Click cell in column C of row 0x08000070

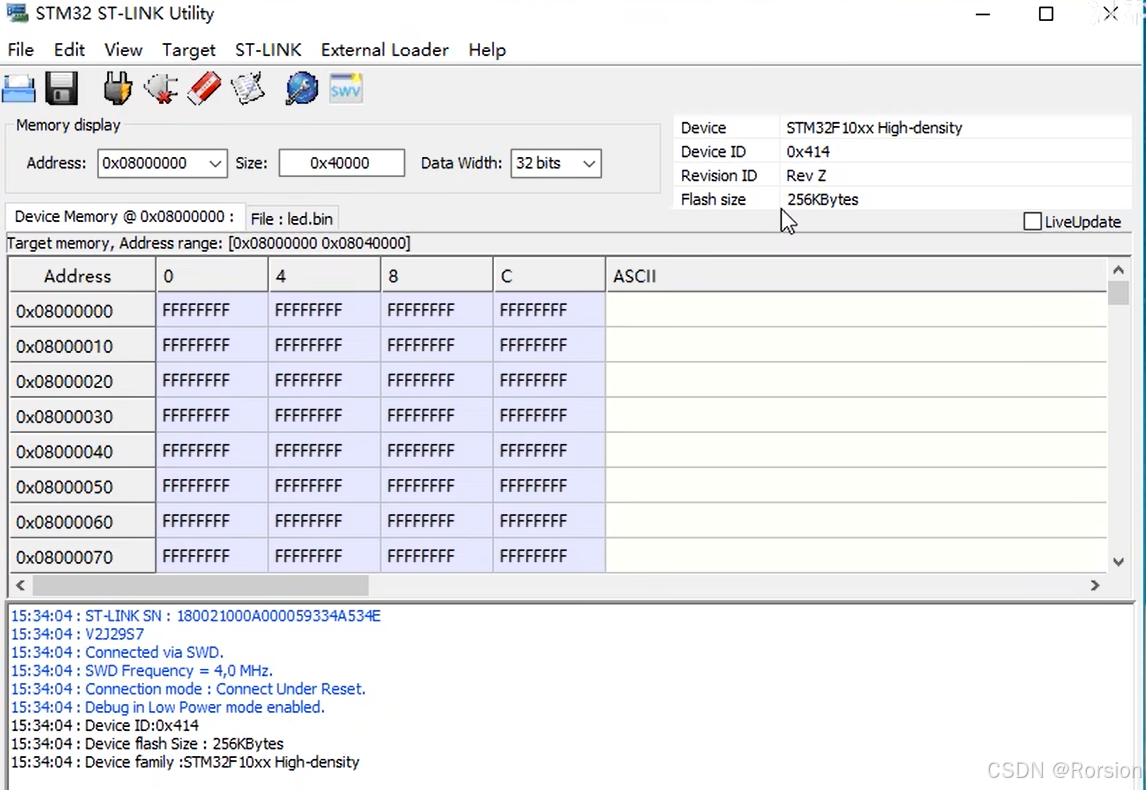click(550, 556)
